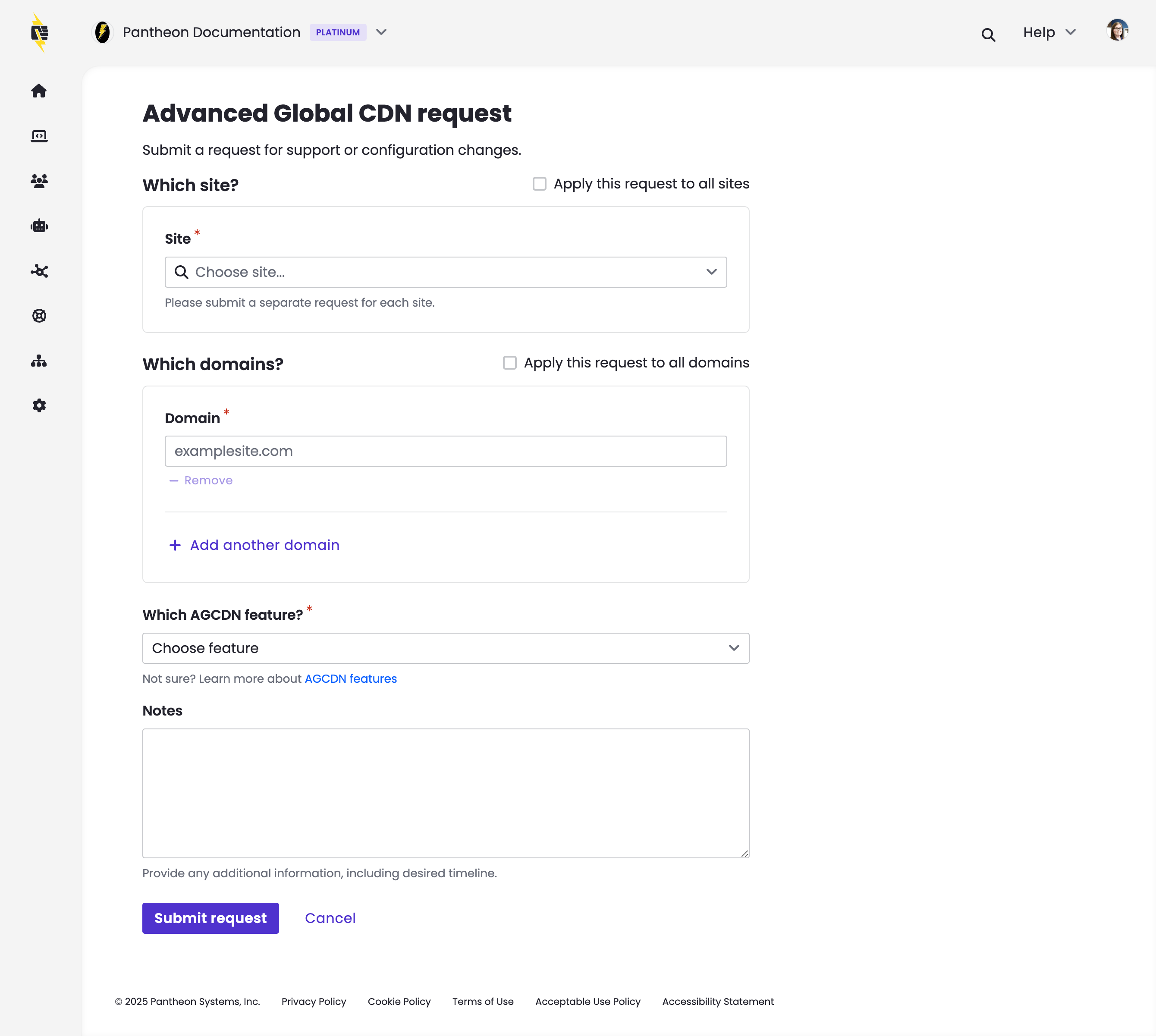Screen dimensions: 1156x1036
Task: Open the AGCDN features link
Action: pyautogui.click(x=350, y=678)
